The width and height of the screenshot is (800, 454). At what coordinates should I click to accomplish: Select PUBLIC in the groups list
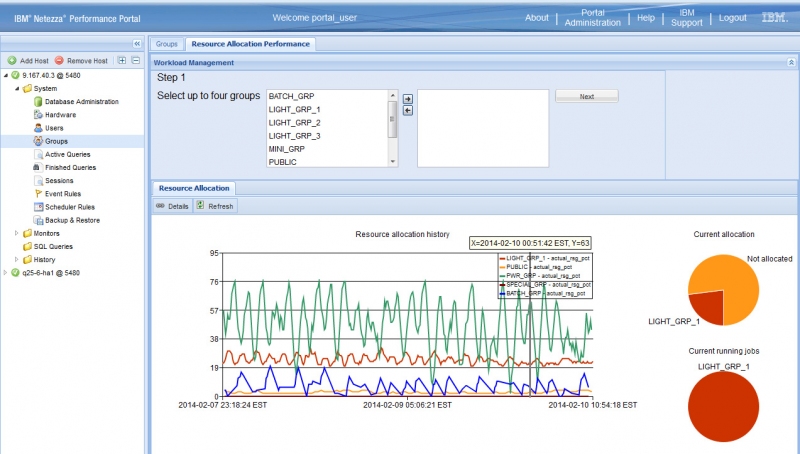tap(327, 162)
